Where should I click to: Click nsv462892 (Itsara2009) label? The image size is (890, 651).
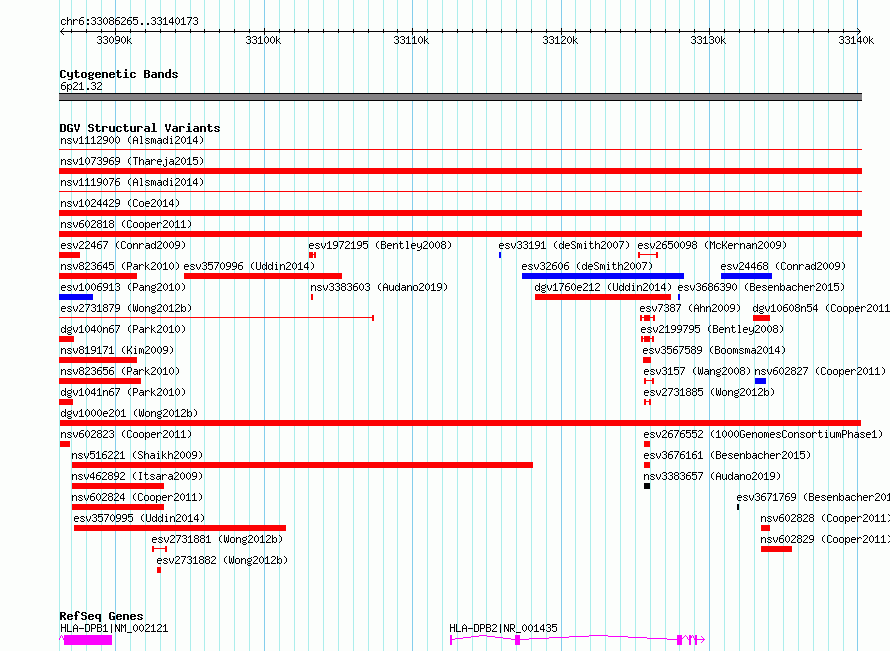coord(137,476)
